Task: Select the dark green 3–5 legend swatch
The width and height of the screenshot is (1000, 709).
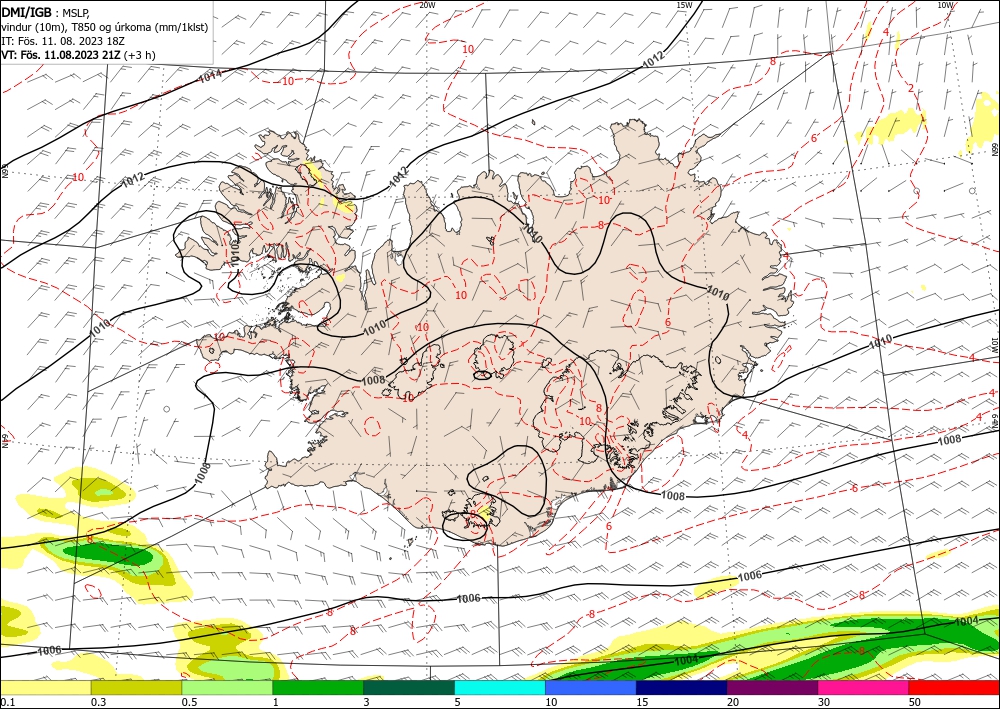Action: (409, 688)
